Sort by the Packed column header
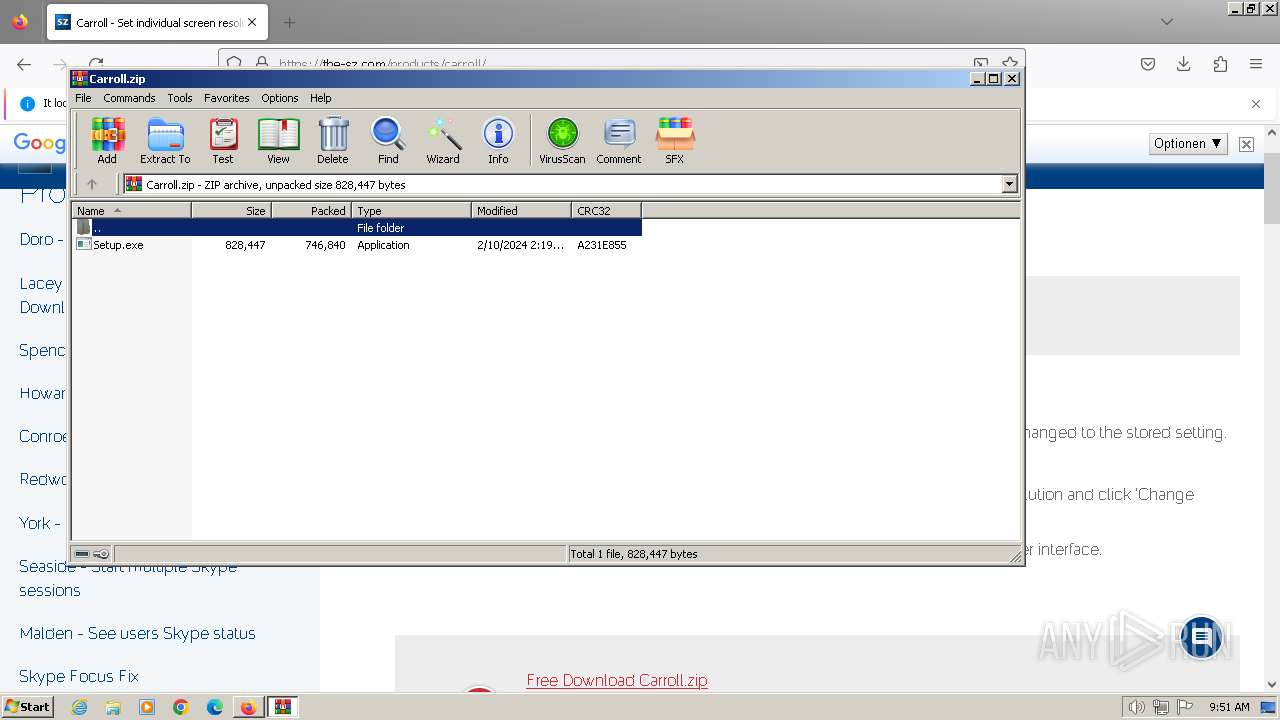1280x720 pixels. click(311, 210)
